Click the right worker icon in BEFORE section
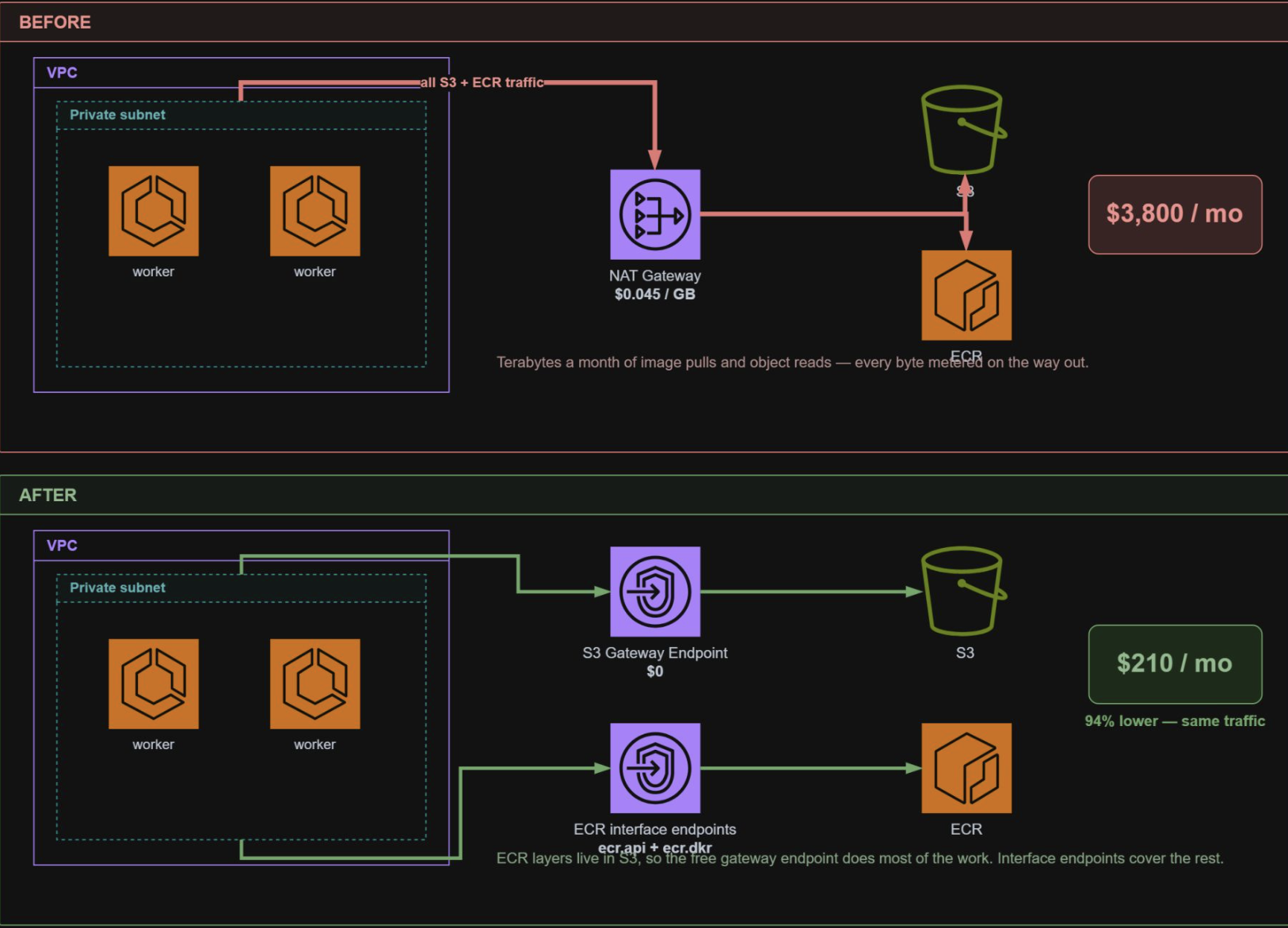Image resolution: width=1288 pixels, height=928 pixels. click(315, 211)
